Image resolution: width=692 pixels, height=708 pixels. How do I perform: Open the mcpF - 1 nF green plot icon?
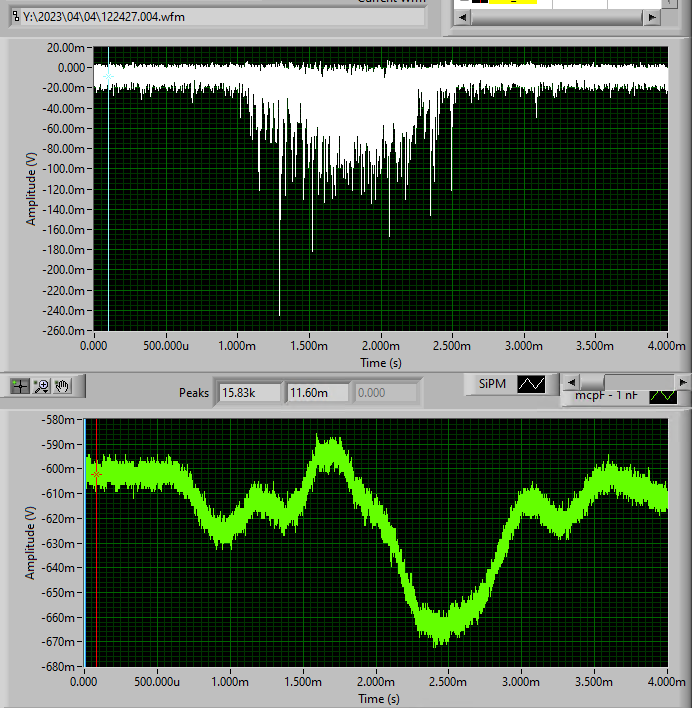[663, 397]
